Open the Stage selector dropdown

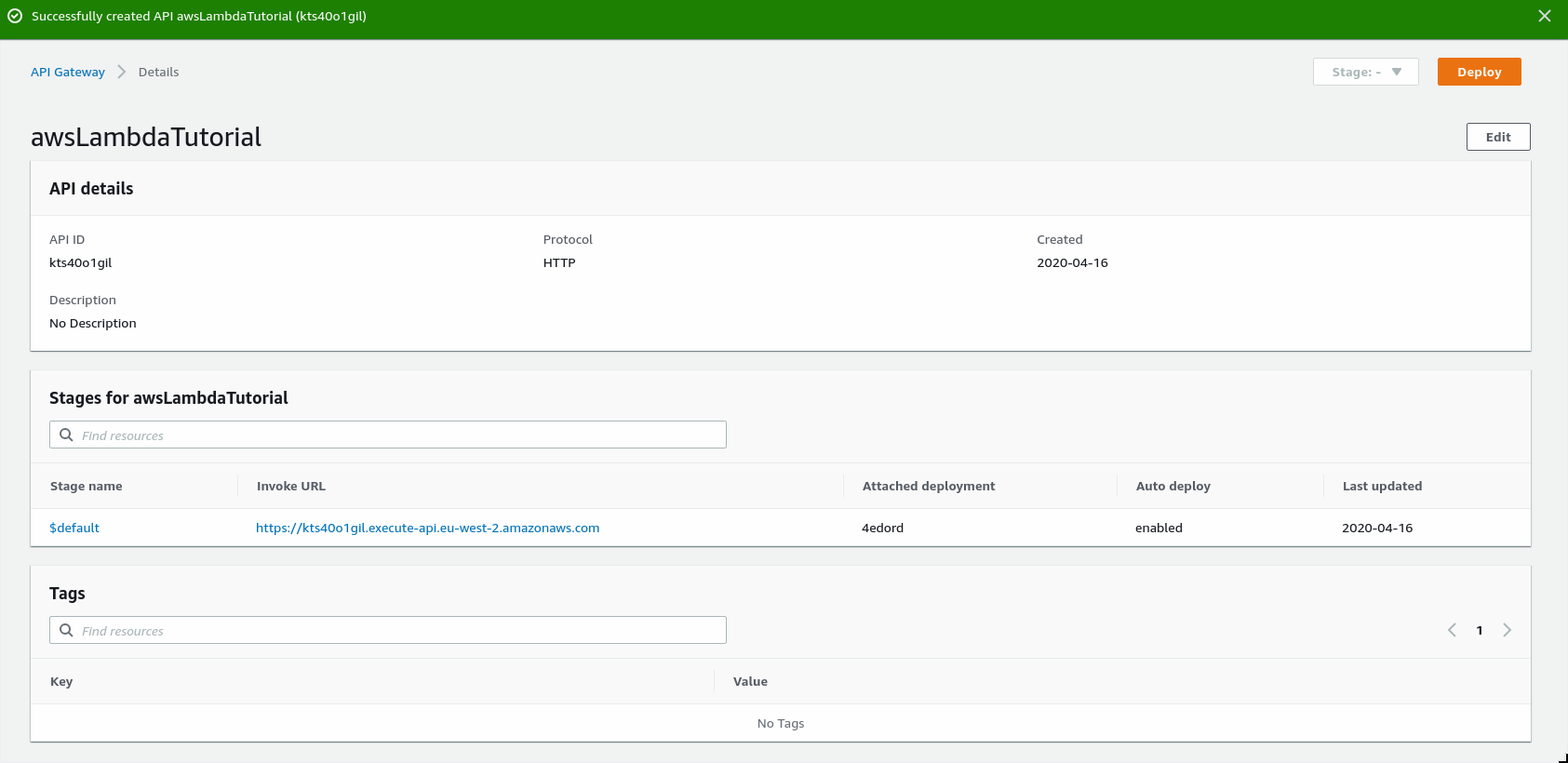pos(1365,72)
